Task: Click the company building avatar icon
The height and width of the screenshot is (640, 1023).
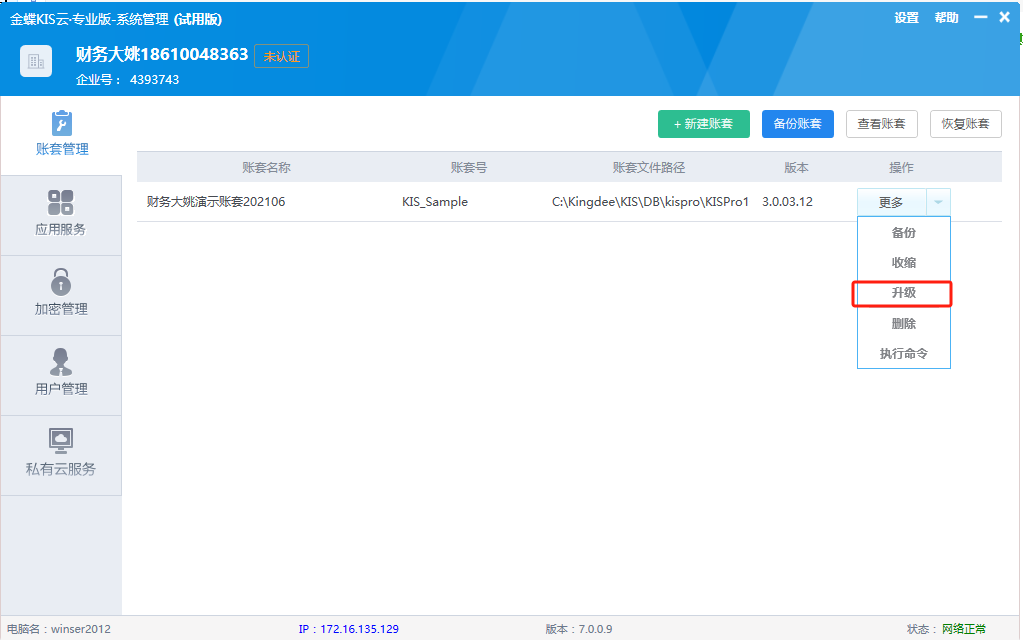Action: pyautogui.click(x=36, y=62)
